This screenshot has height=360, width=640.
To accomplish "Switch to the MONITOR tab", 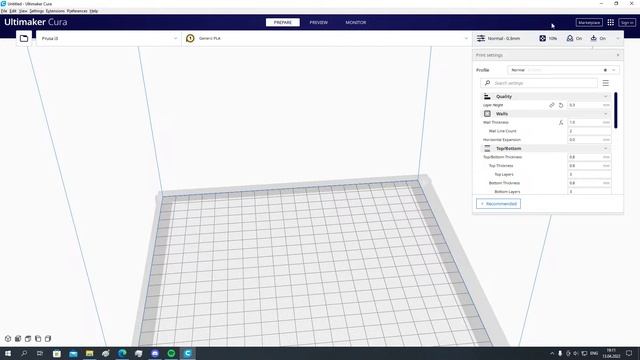I will pyautogui.click(x=356, y=22).
